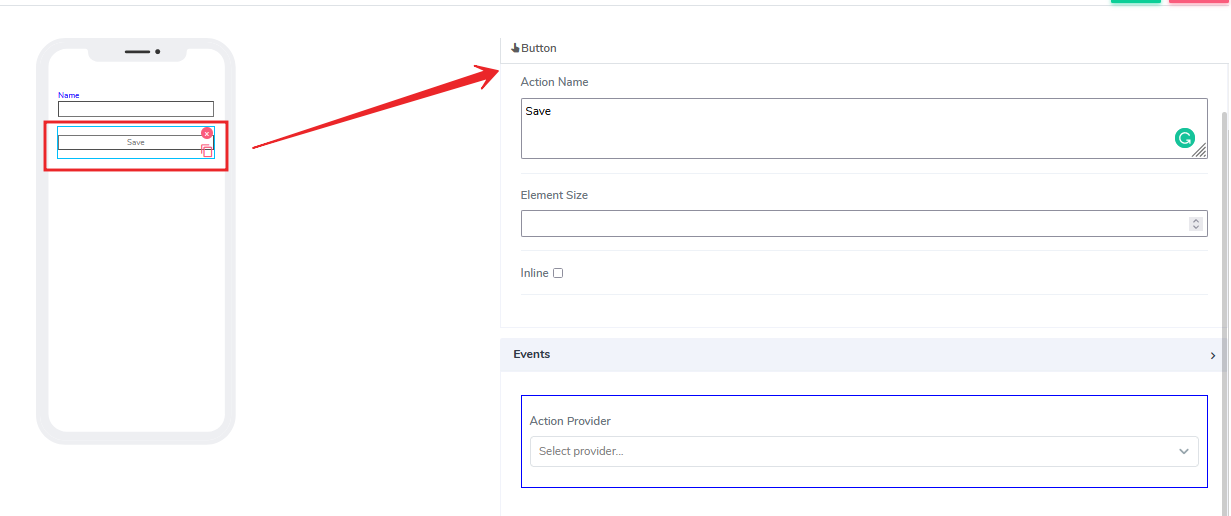This screenshot has height=516, width=1231.
Task: Duplicate the Save element using copy icon
Action: click(x=207, y=151)
